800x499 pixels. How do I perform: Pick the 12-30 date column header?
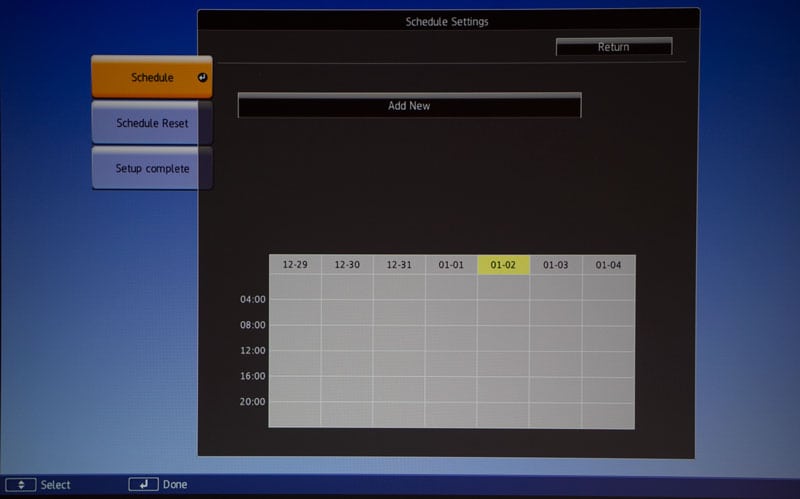(347, 265)
